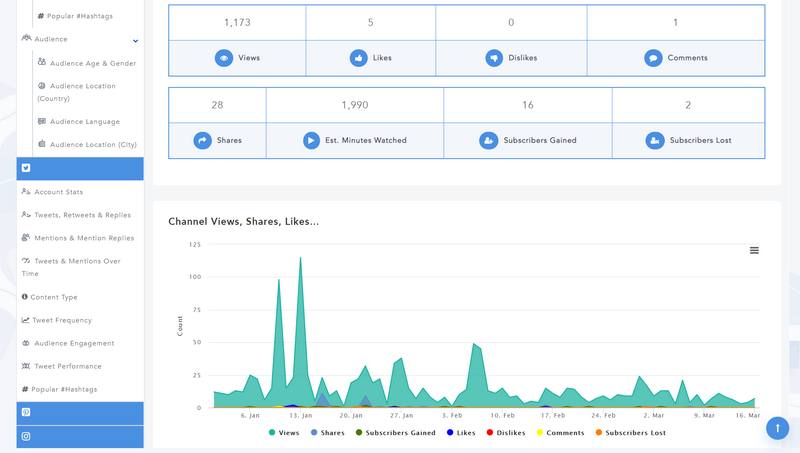Click the 1,173 views count
The height and width of the screenshot is (453, 800).
pos(237,22)
